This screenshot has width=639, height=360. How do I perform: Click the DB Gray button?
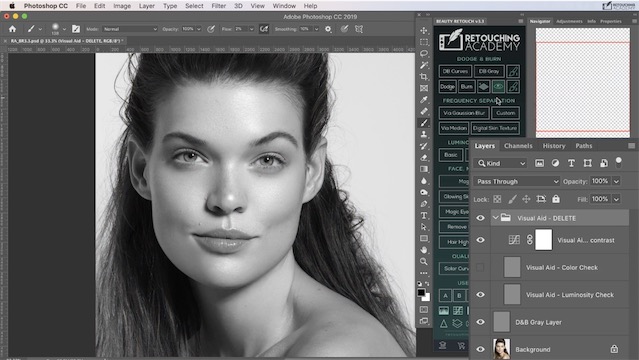point(489,71)
